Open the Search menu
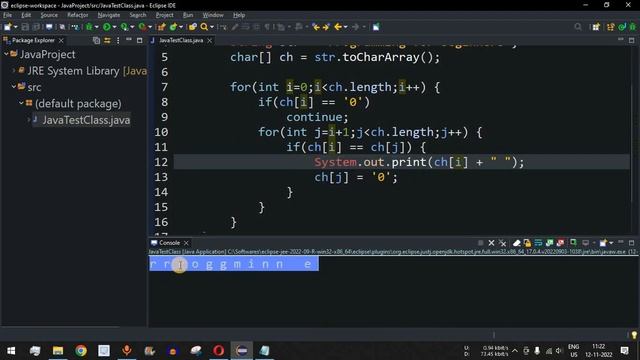This screenshot has height=360, width=640. pyautogui.click(x=138, y=15)
